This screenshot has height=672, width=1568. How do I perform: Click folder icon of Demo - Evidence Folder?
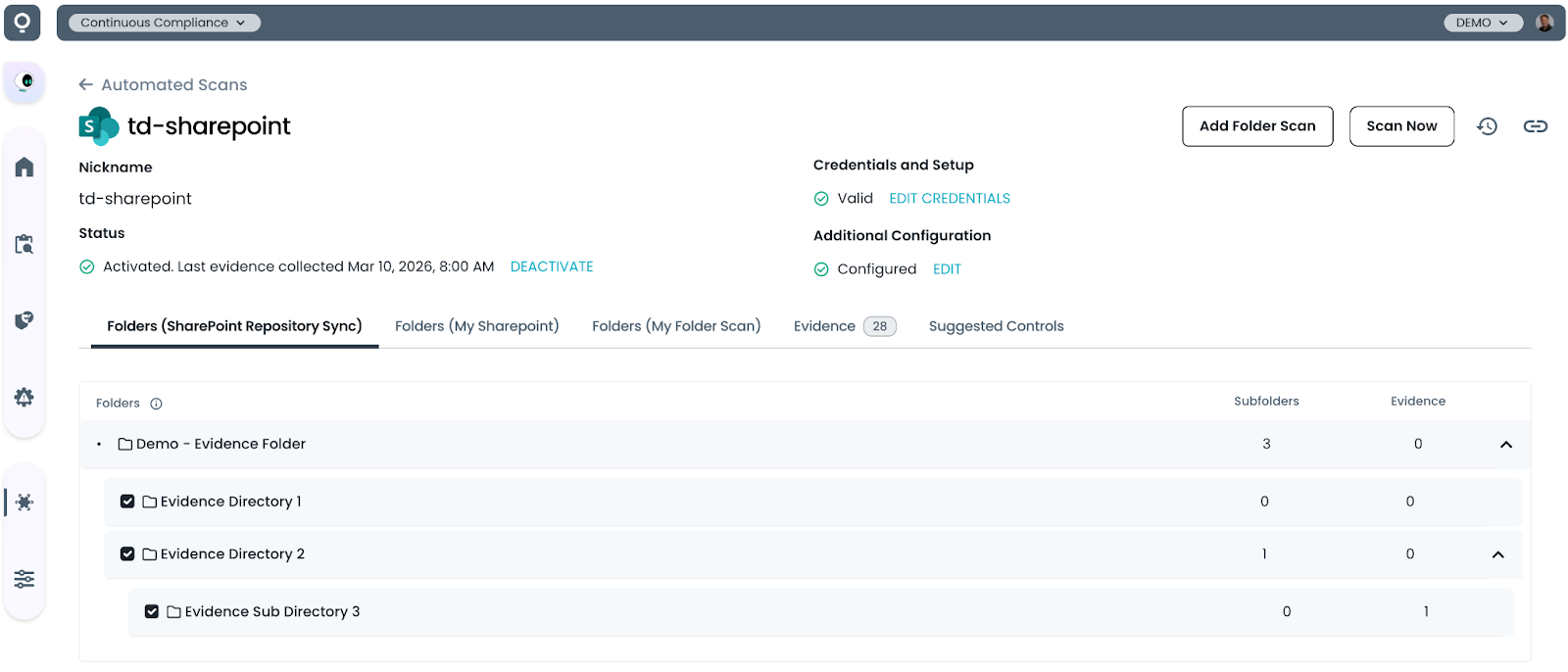pos(125,445)
